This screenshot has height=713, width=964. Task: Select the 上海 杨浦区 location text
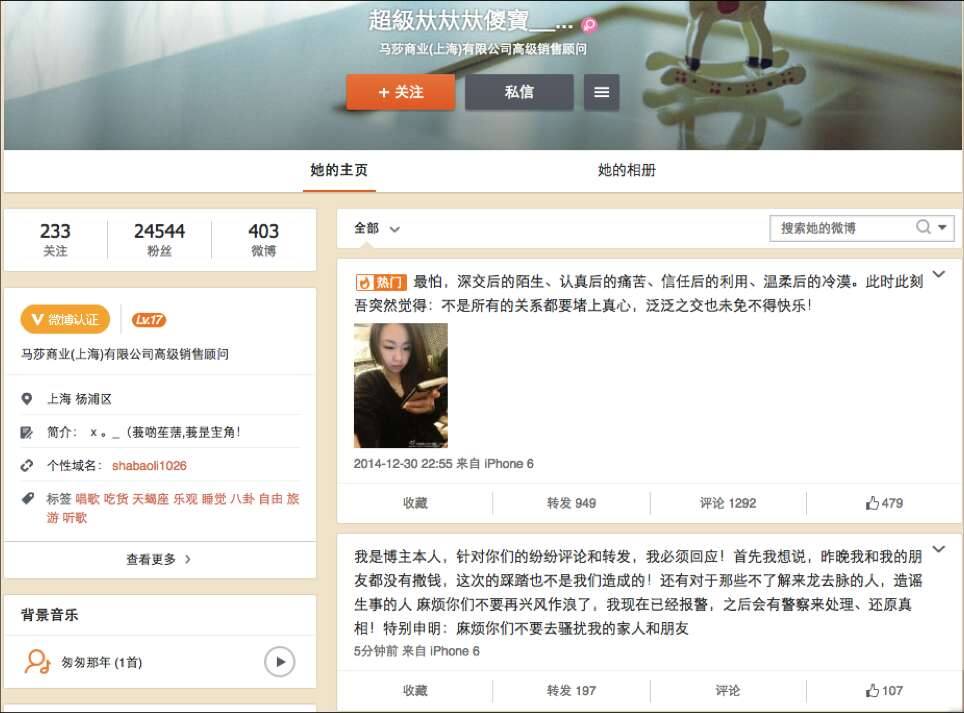[79, 400]
